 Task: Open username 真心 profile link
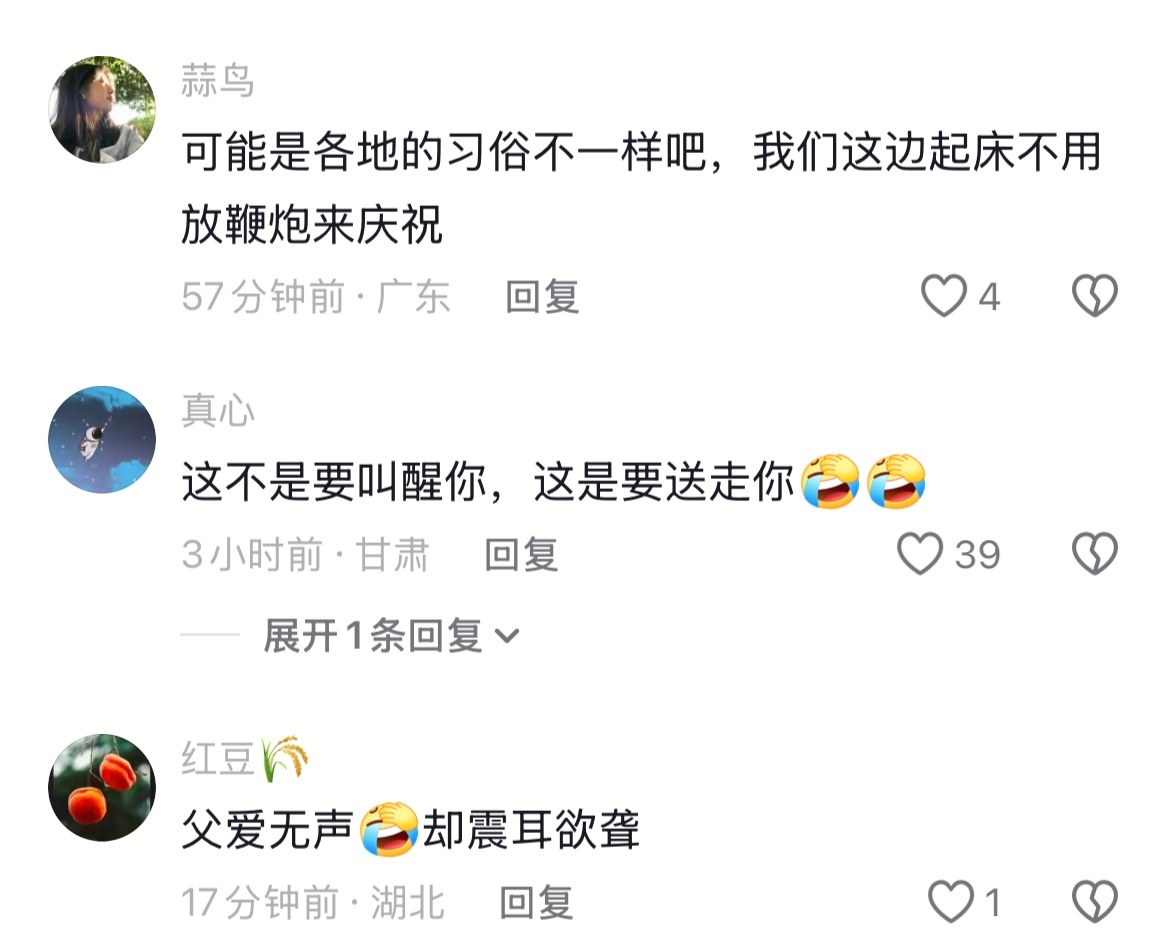217,410
